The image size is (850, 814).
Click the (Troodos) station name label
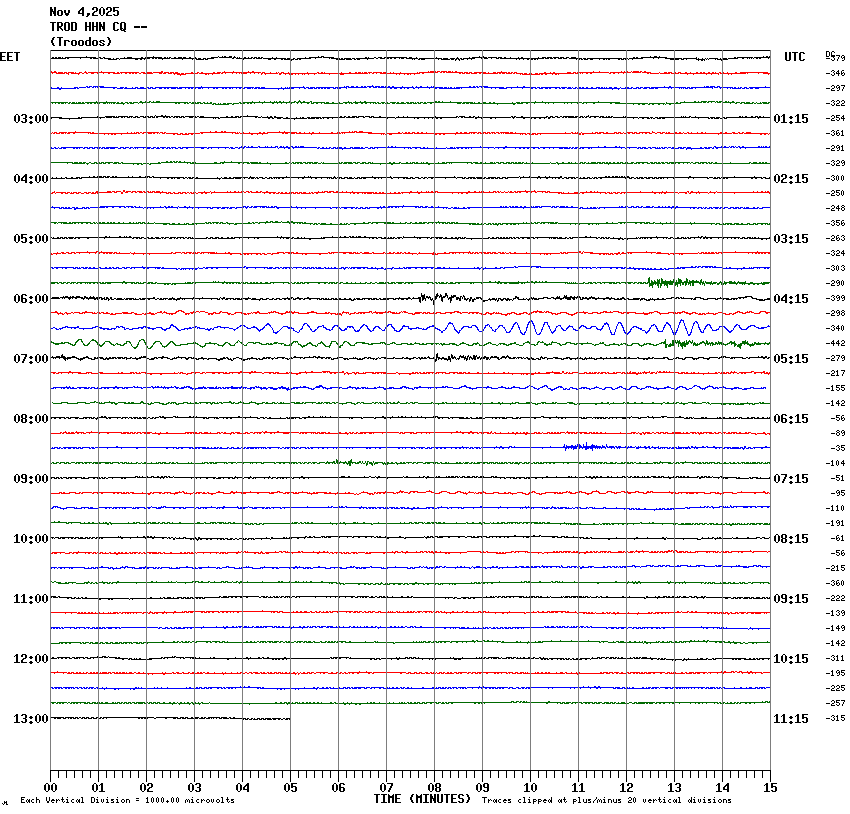point(81,42)
